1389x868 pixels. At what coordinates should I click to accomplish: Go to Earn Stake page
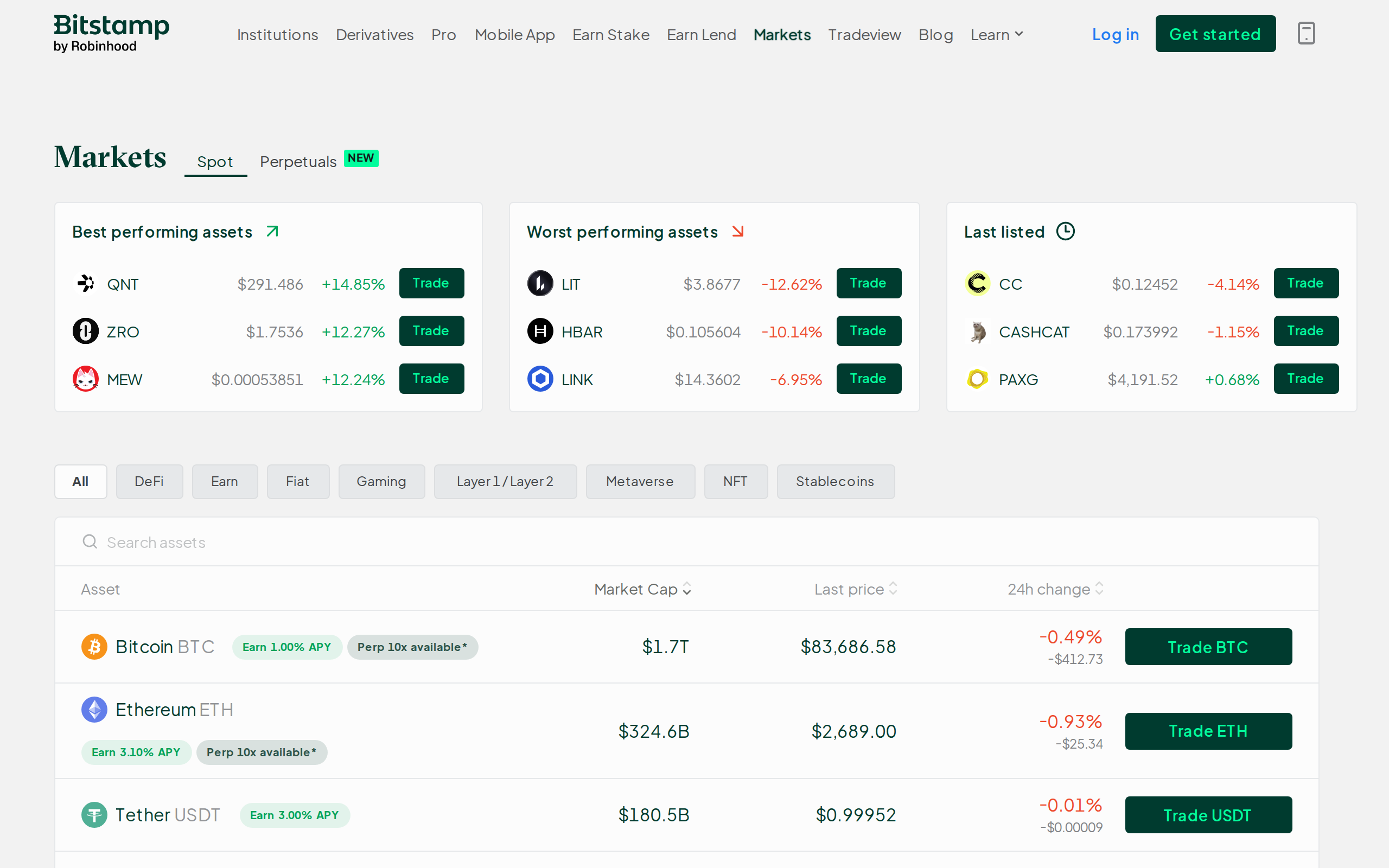(611, 34)
